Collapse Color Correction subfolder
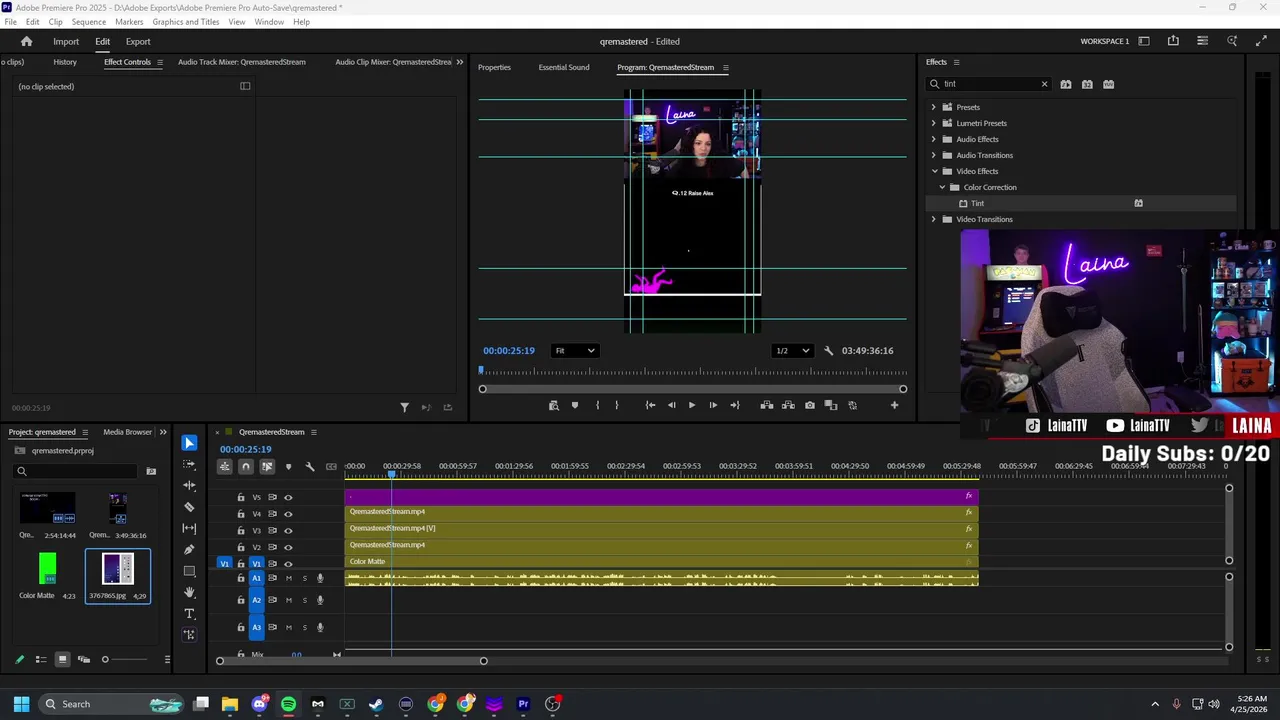 (x=942, y=187)
